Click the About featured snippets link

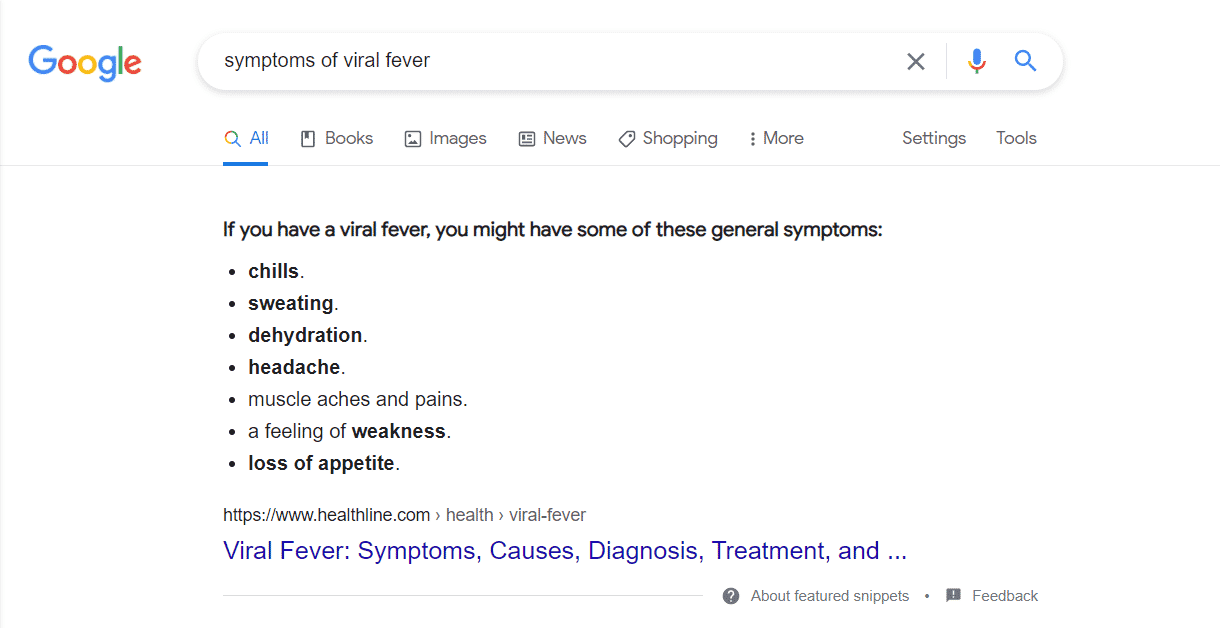pos(829,596)
